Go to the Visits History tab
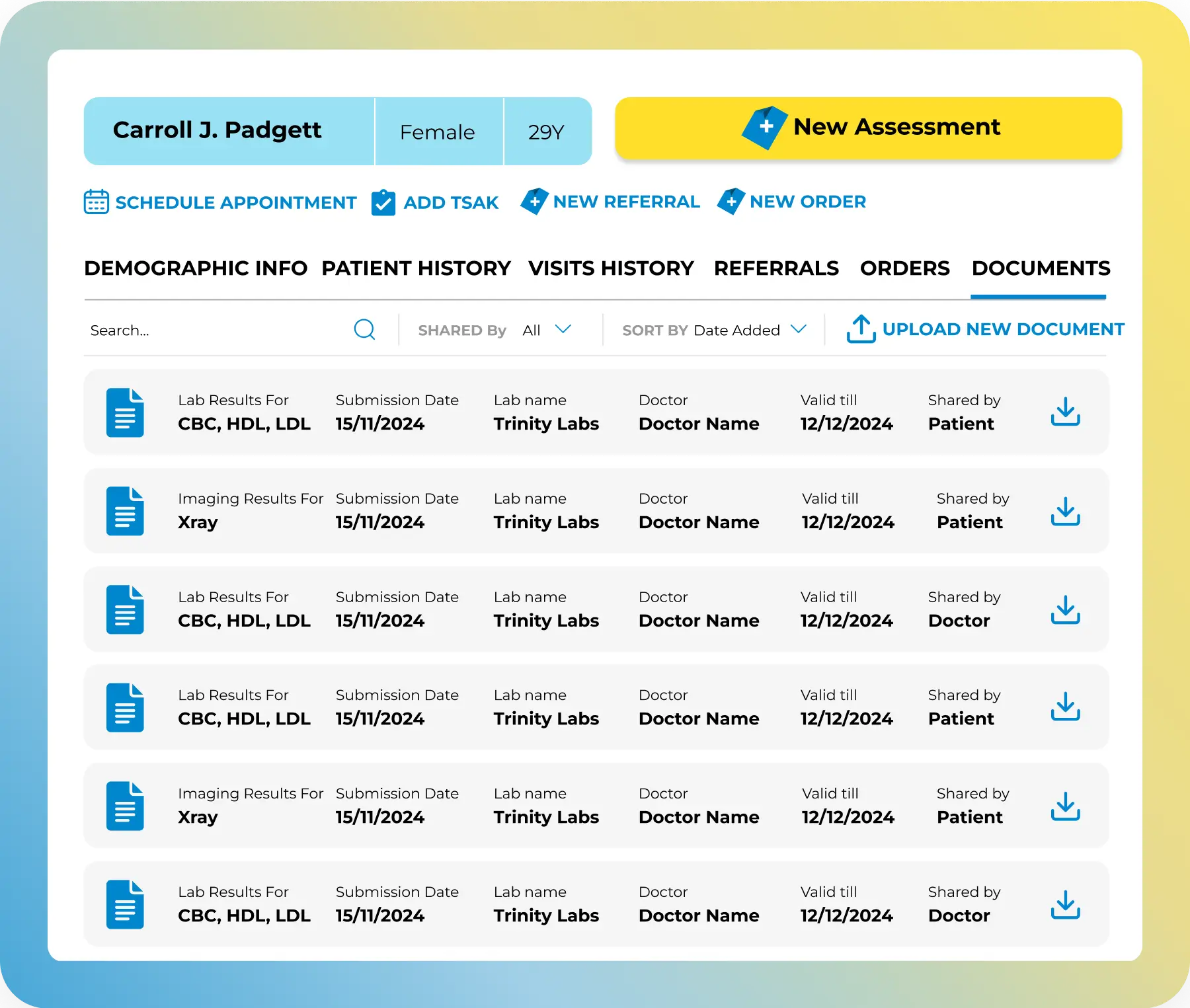Viewport: 1190px width, 1008px height. point(611,268)
